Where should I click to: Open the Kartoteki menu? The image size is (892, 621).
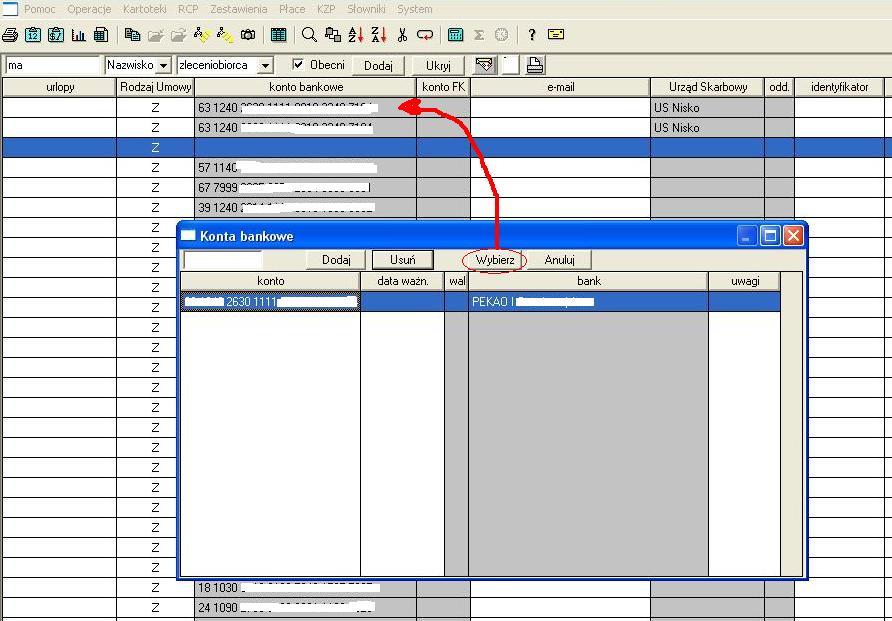pos(144,9)
